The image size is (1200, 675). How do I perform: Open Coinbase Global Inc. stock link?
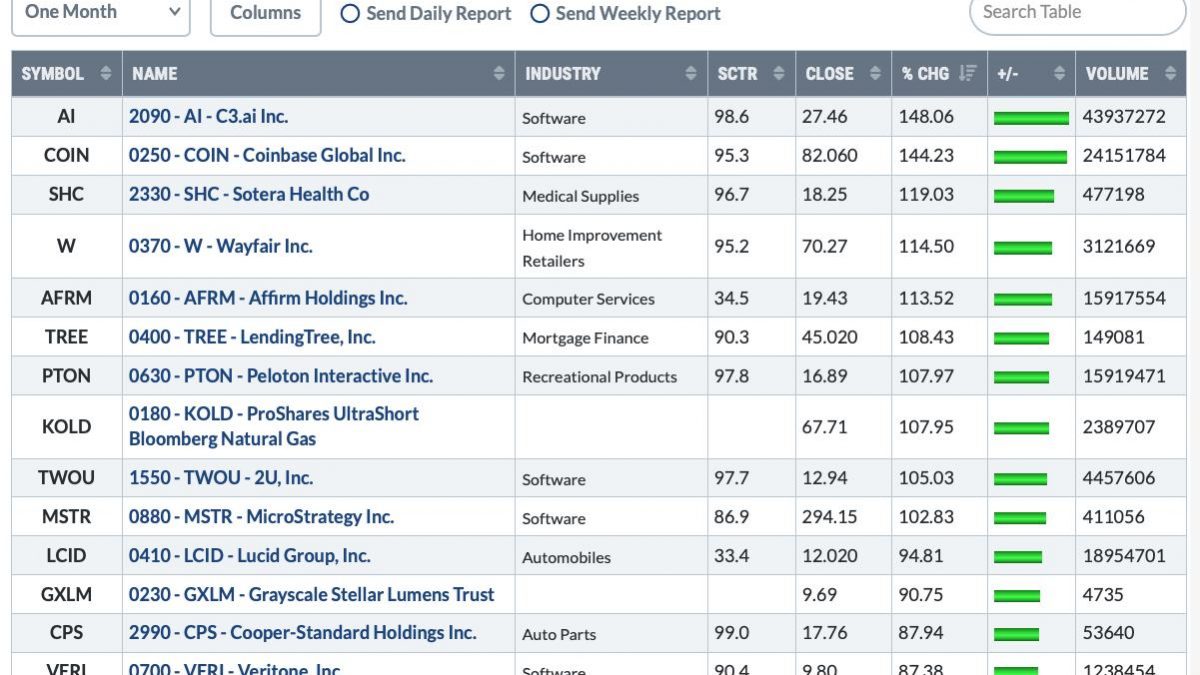pos(267,155)
